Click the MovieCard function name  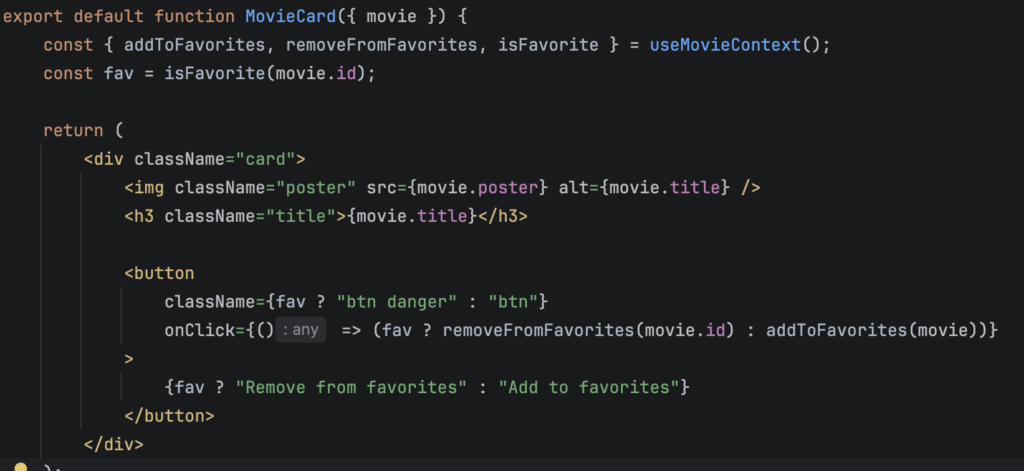[x=285, y=16]
